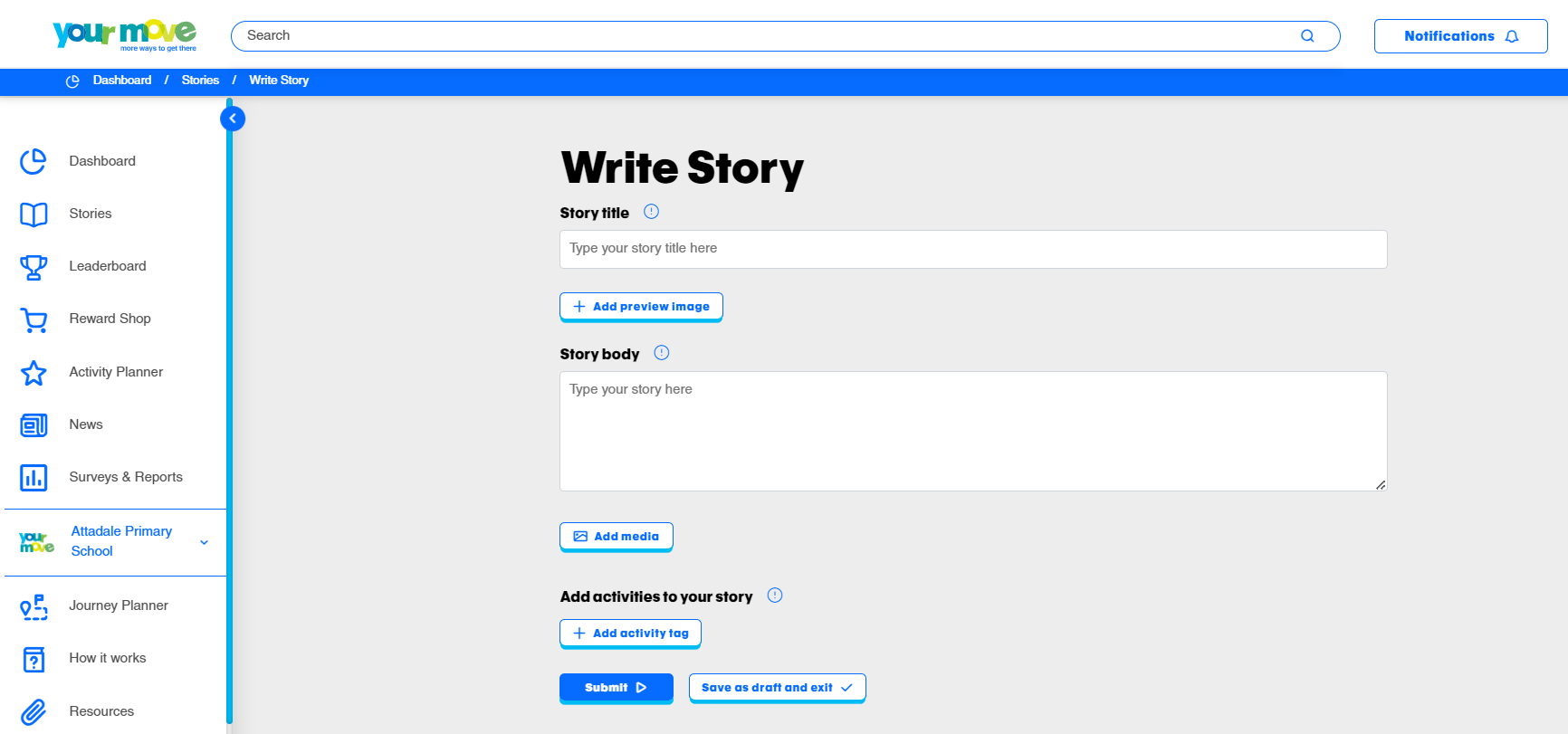The width and height of the screenshot is (1568, 734).
Task: Click the search magnifier icon
Action: (1307, 36)
